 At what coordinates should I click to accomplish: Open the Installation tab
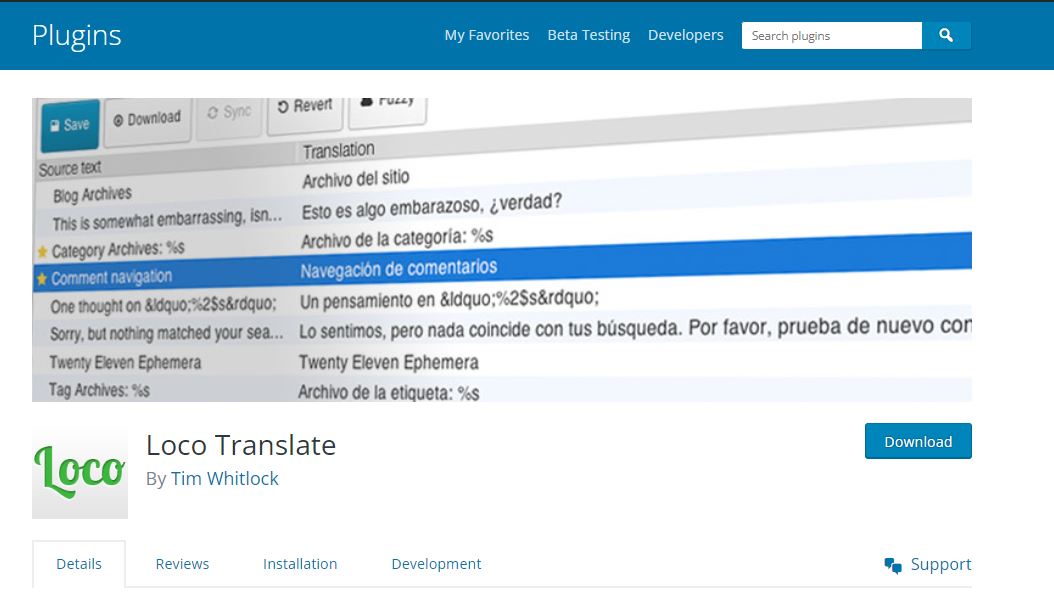tap(300, 564)
